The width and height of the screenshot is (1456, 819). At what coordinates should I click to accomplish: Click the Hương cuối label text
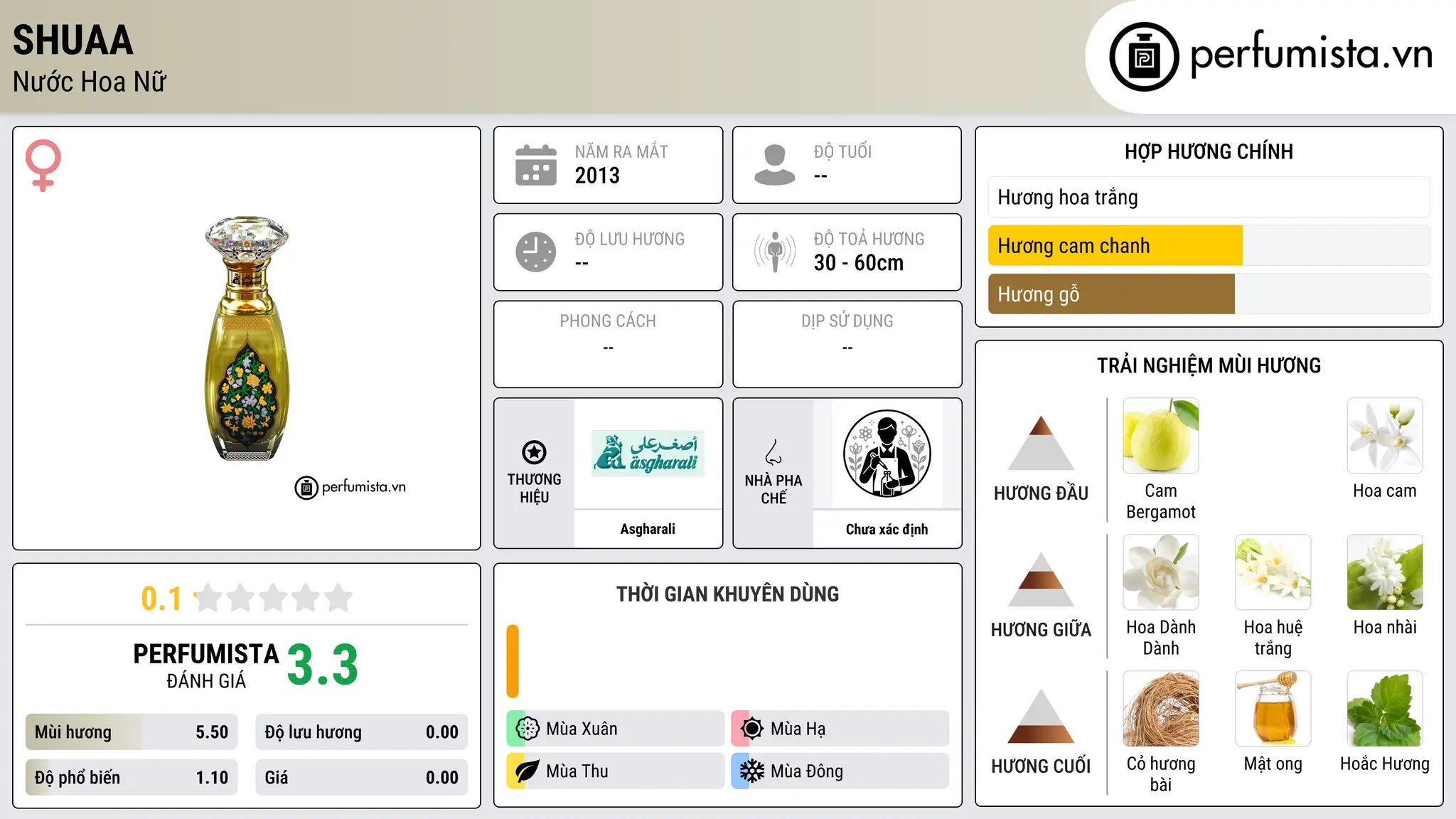click(1041, 766)
